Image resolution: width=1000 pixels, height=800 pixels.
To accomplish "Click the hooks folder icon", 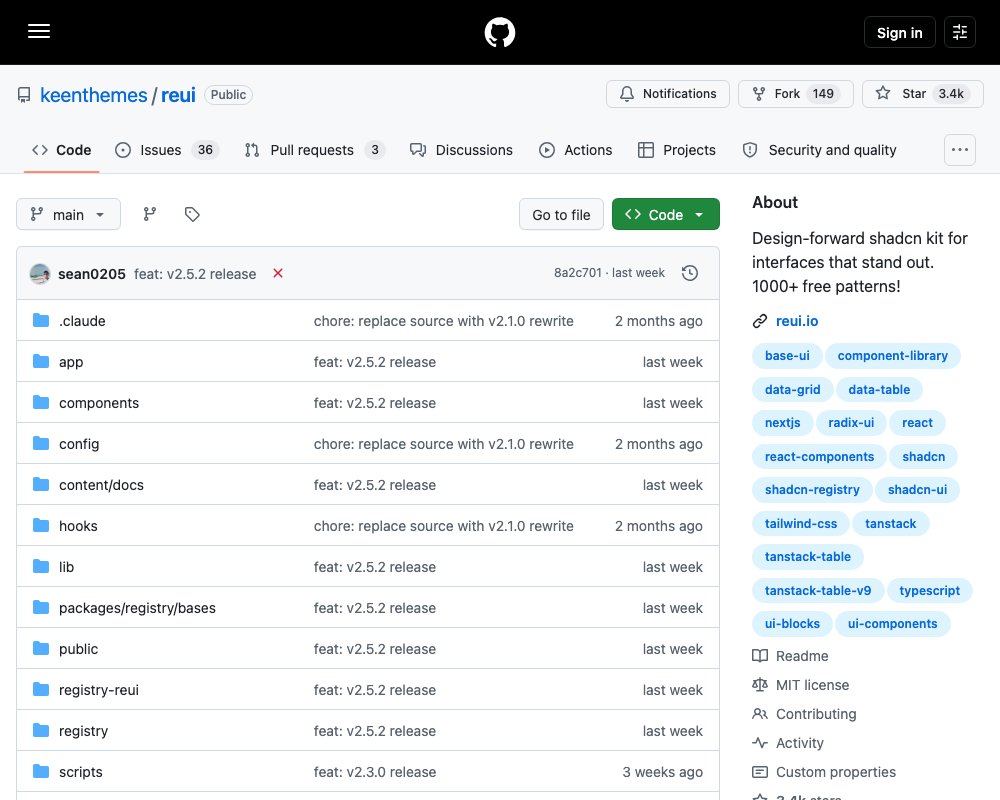I will point(41,526).
